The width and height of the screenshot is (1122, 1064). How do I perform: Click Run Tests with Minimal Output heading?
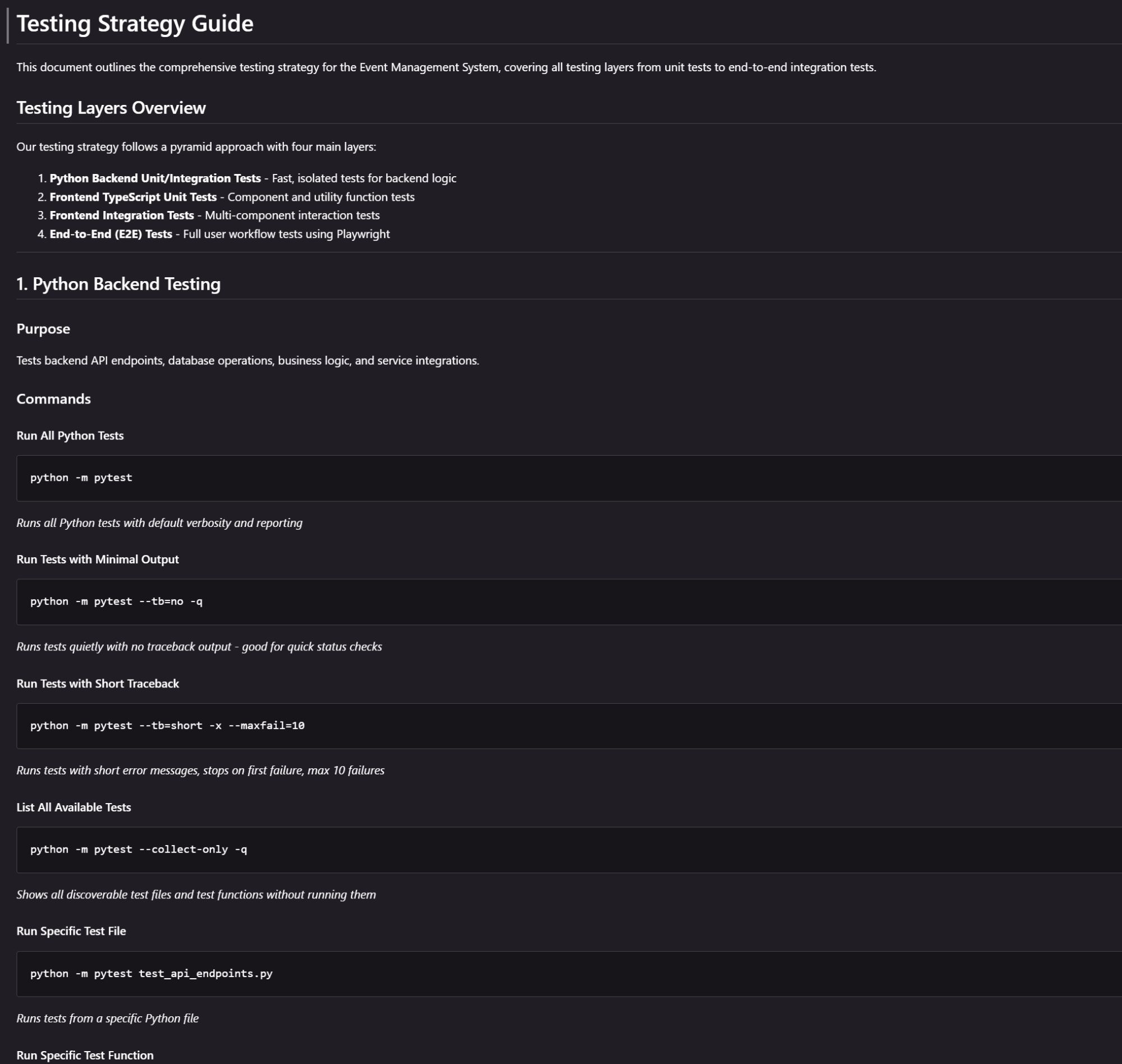point(98,559)
